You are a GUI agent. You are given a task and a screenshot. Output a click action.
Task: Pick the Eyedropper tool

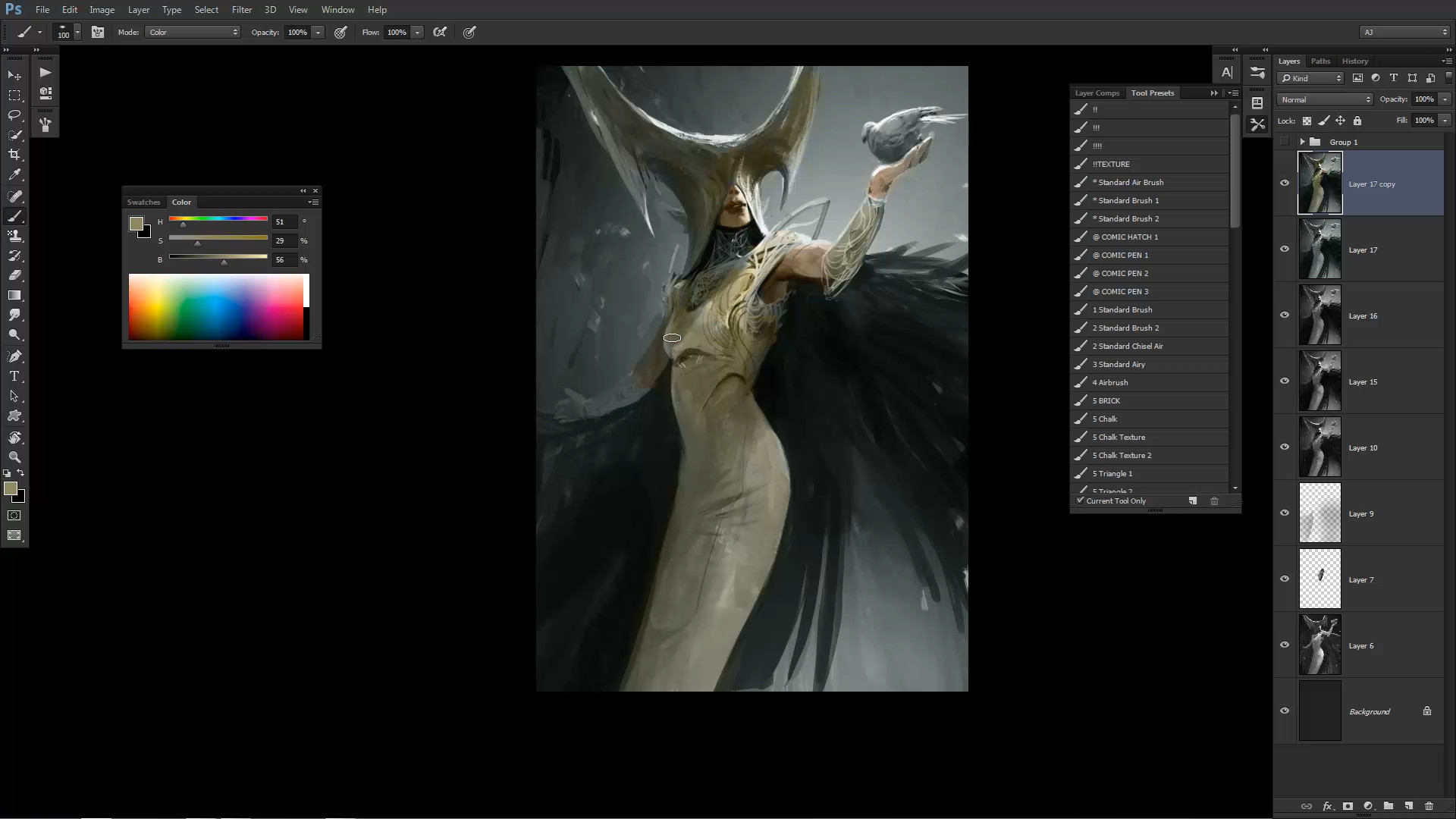(14, 175)
